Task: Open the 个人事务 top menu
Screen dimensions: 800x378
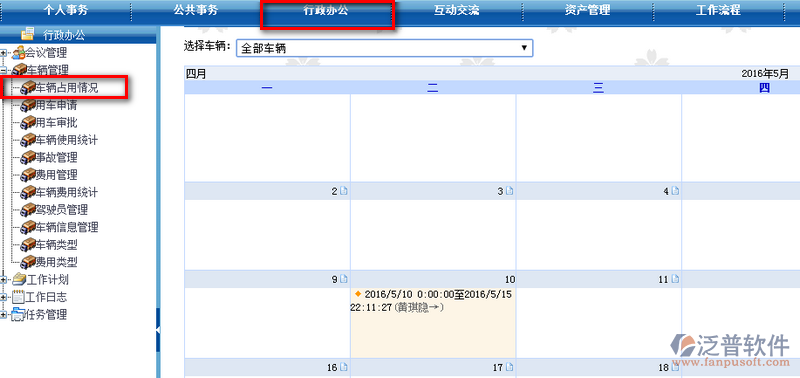Action: 65,11
